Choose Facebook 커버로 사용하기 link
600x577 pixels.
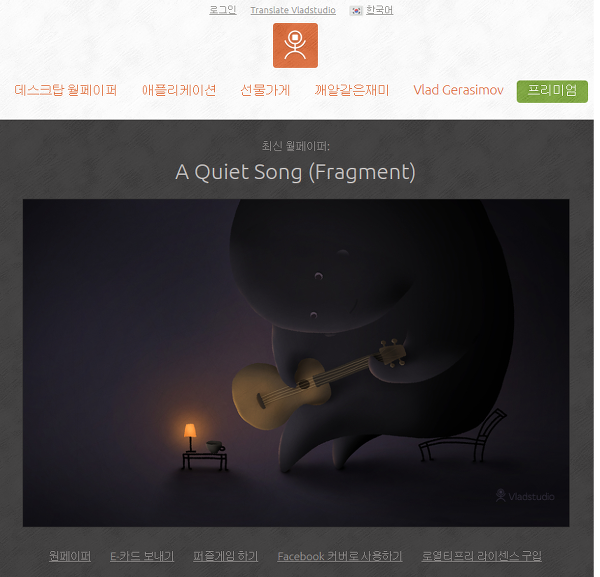[x=340, y=556]
